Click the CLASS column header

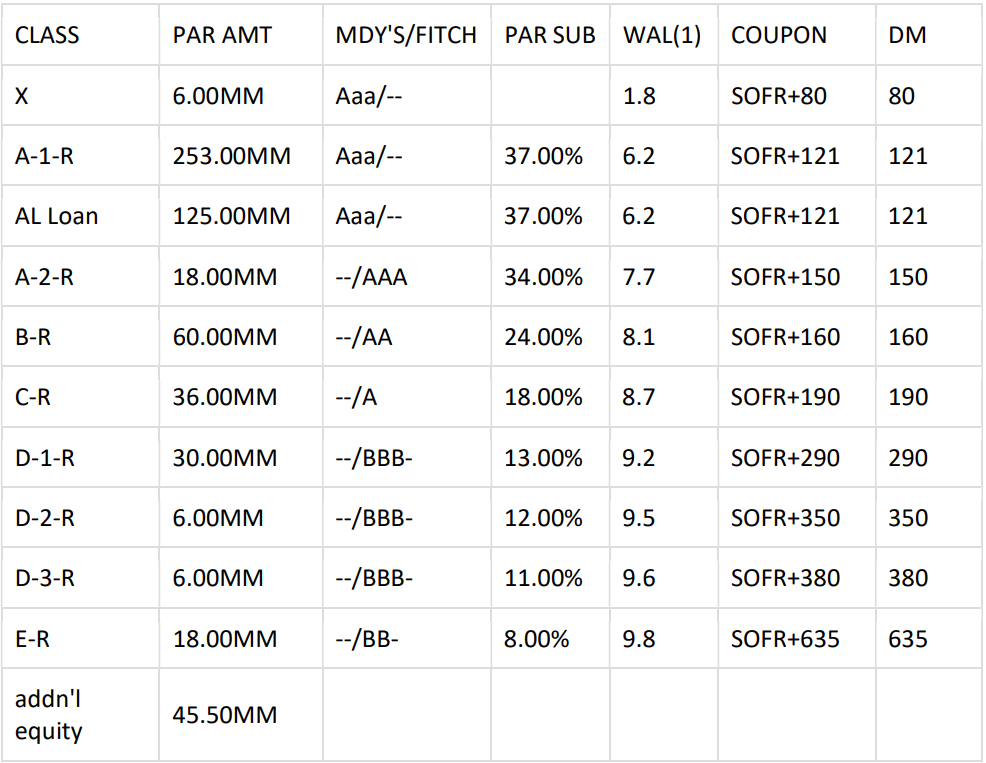47,36
